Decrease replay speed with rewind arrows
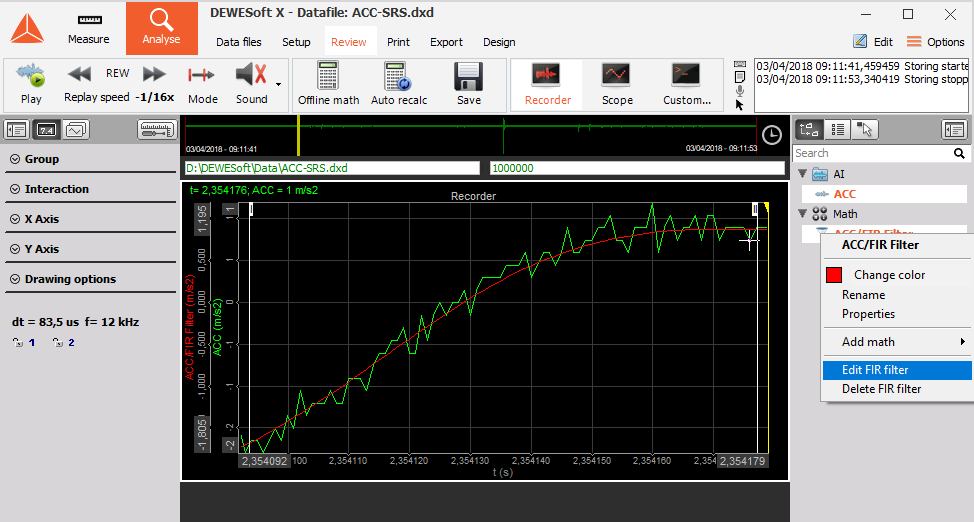The image size is (974, 522). pos(80,74)
